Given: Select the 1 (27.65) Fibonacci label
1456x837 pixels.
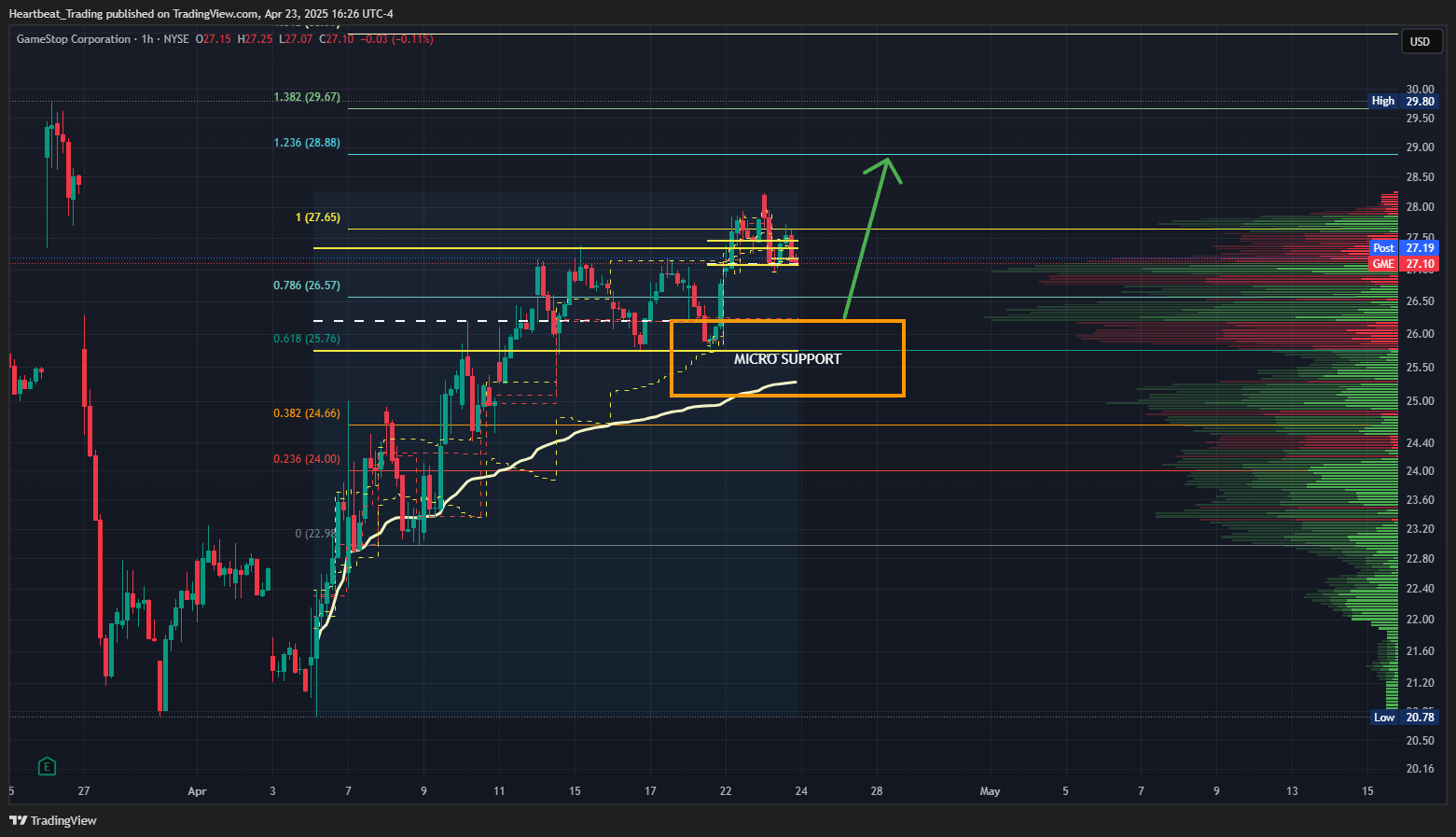Looking at the screenshot, I should (x=318, y=217).
